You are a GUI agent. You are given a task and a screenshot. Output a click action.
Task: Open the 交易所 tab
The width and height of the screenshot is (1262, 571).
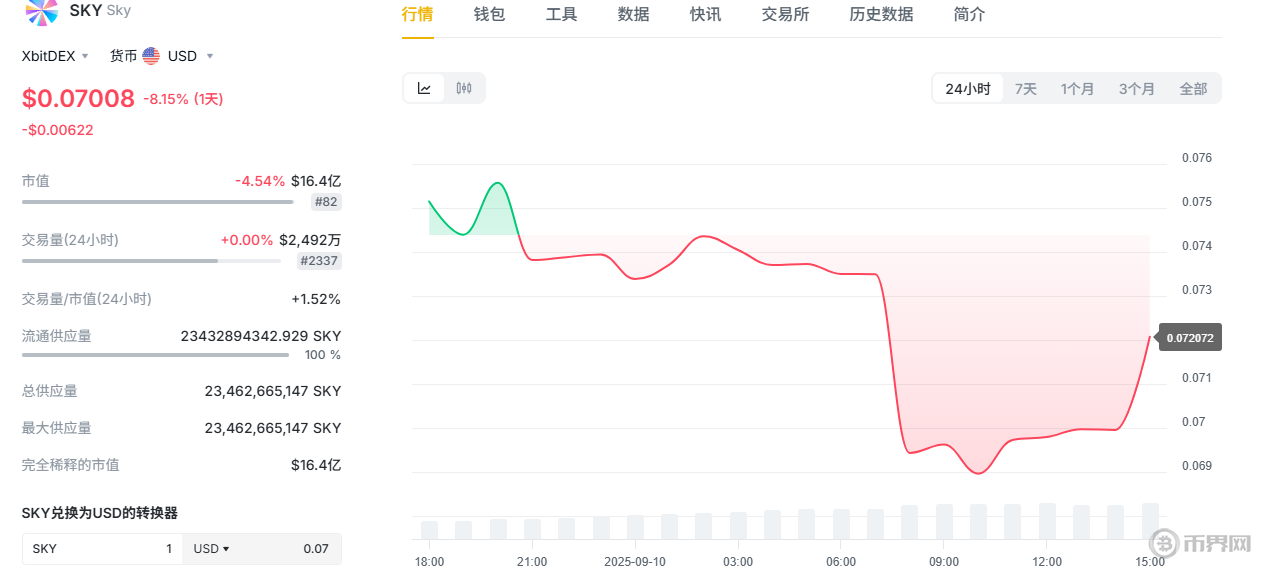[785, 14]
